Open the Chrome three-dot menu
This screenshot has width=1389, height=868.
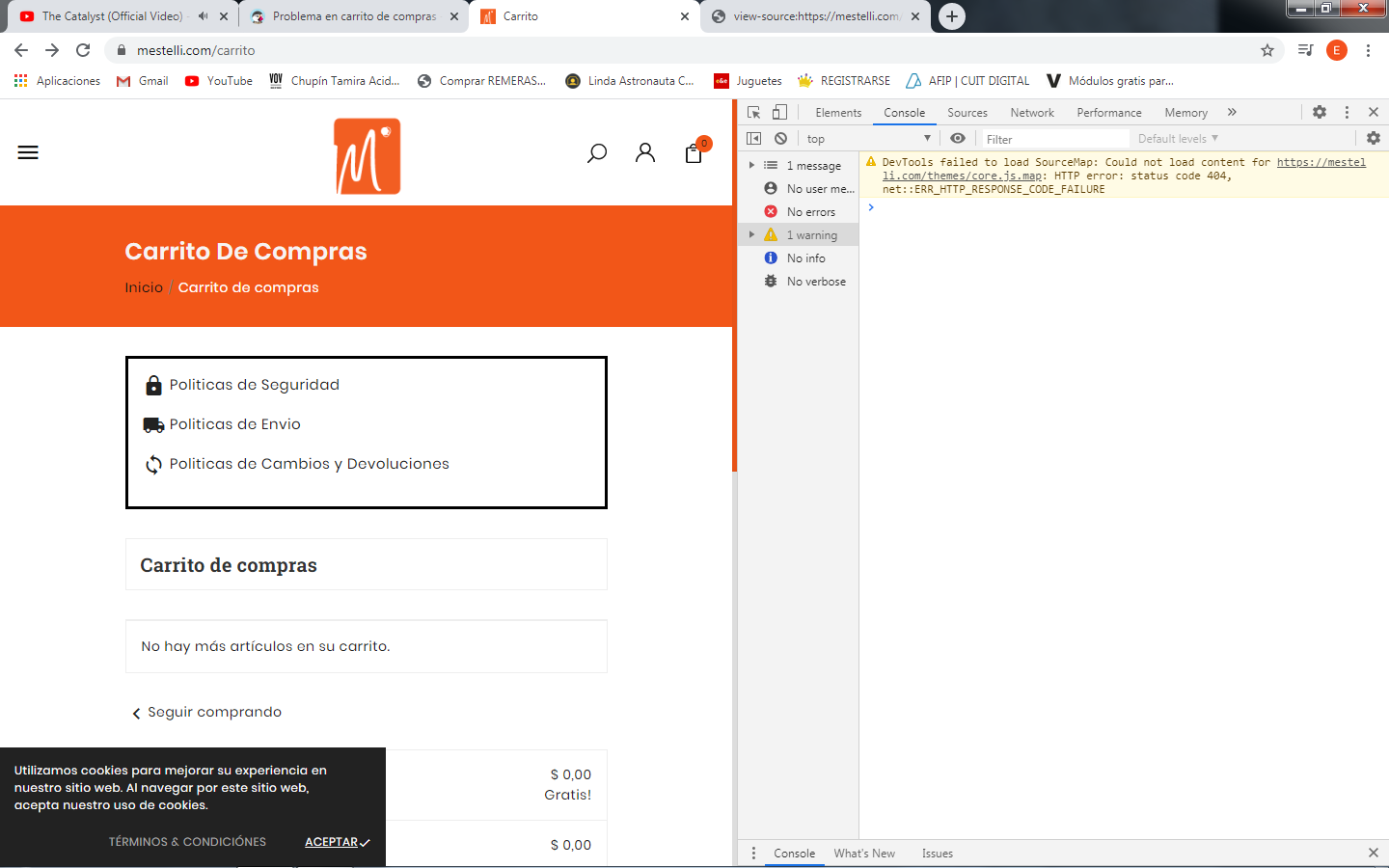point(1368,50)
